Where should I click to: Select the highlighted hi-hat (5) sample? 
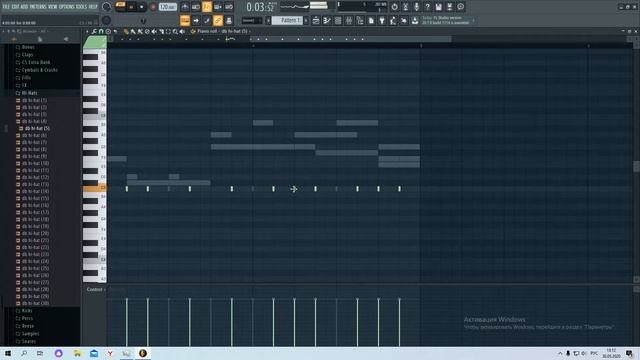tap(37, 128)
